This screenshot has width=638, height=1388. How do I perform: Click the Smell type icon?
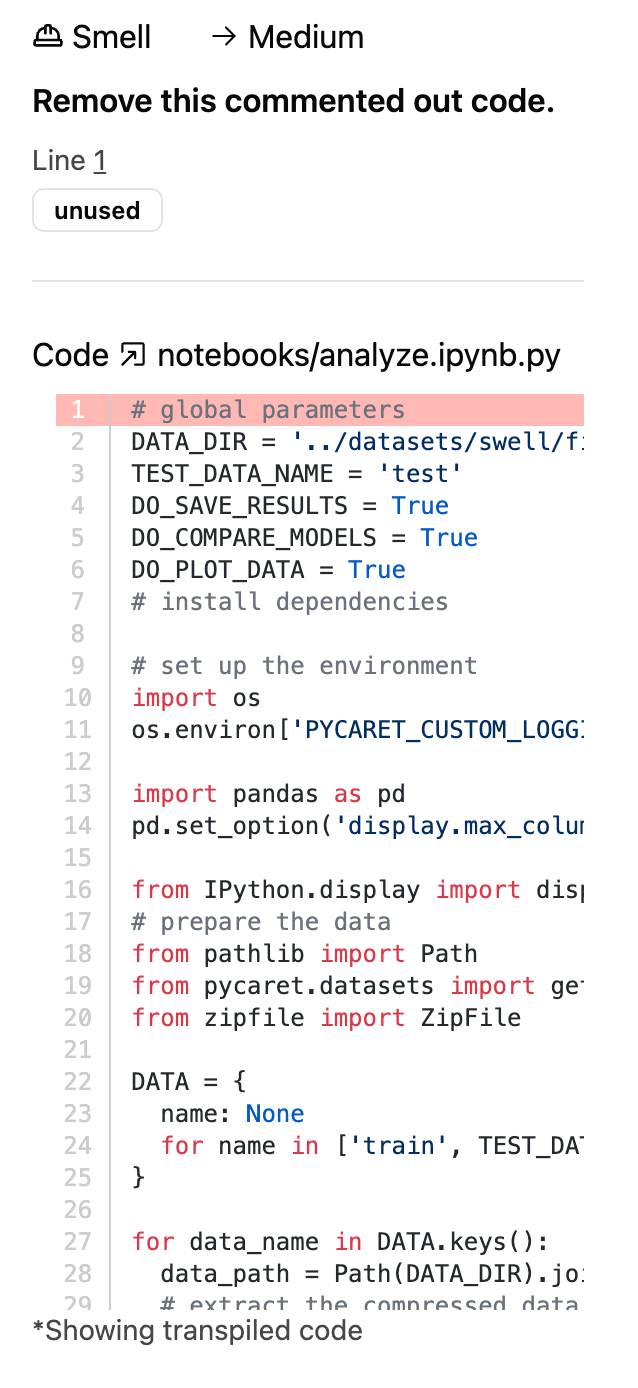point(47,38)
